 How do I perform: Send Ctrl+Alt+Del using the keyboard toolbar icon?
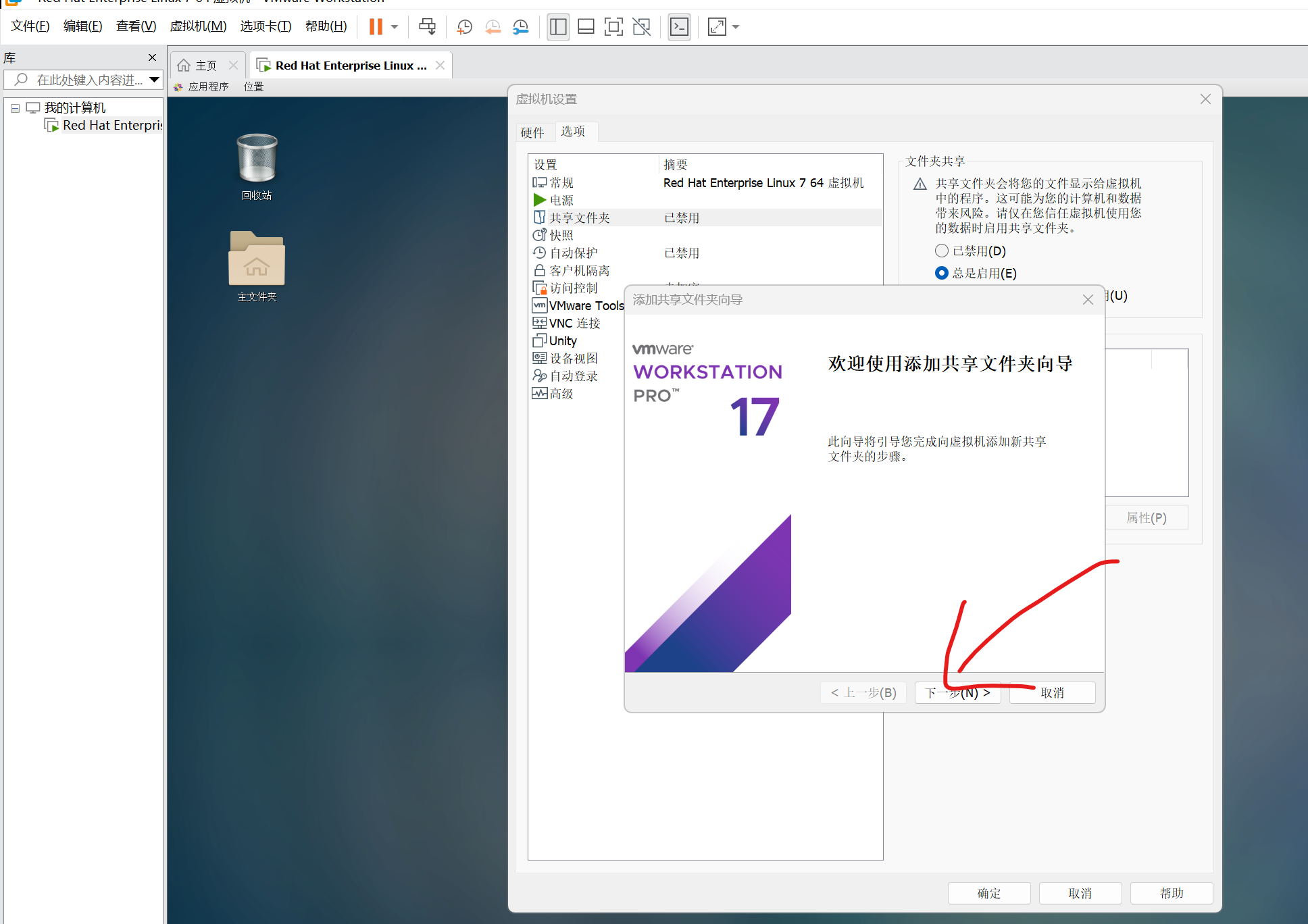427,27
